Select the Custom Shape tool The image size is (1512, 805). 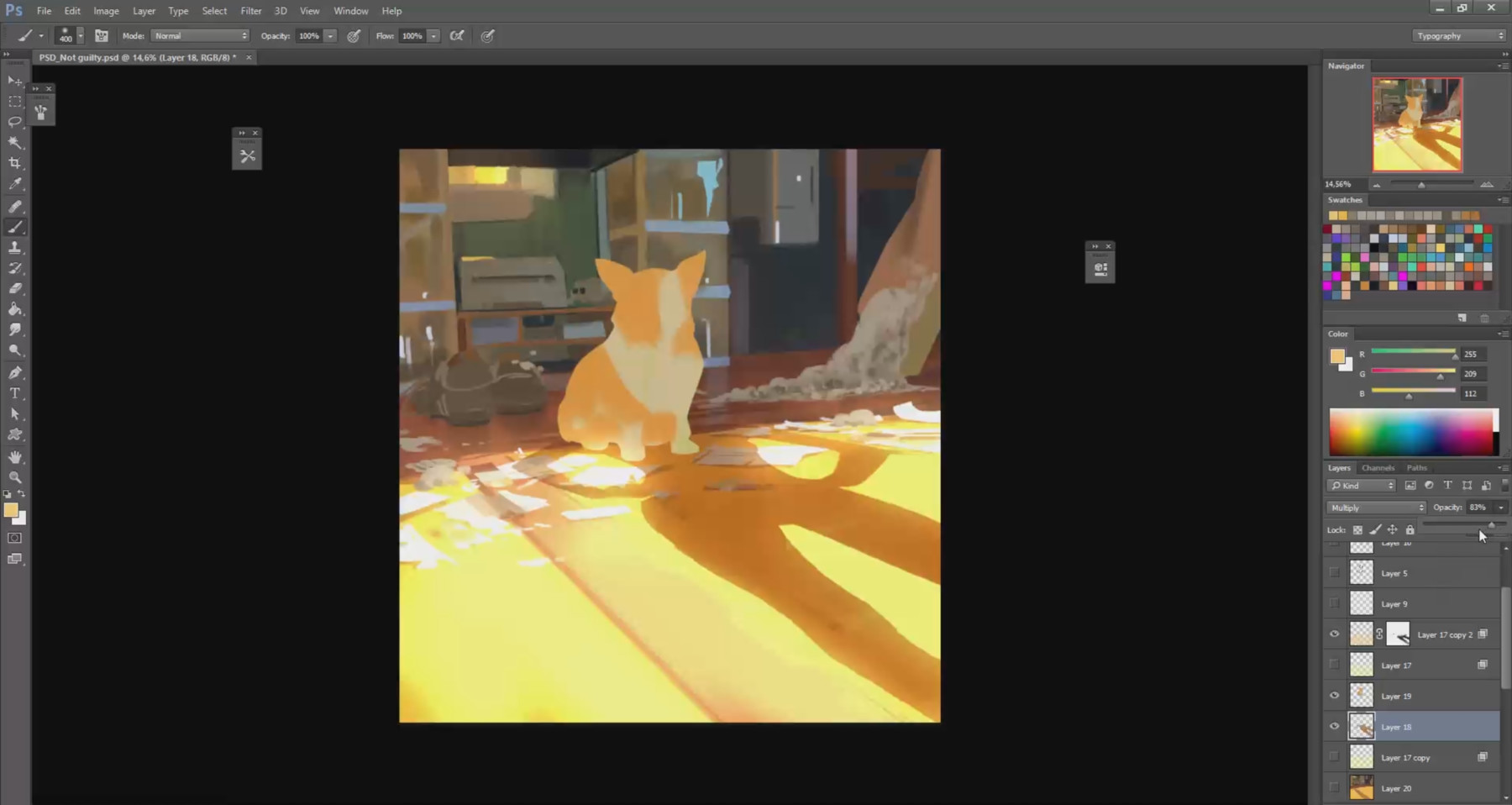[15, 434]
